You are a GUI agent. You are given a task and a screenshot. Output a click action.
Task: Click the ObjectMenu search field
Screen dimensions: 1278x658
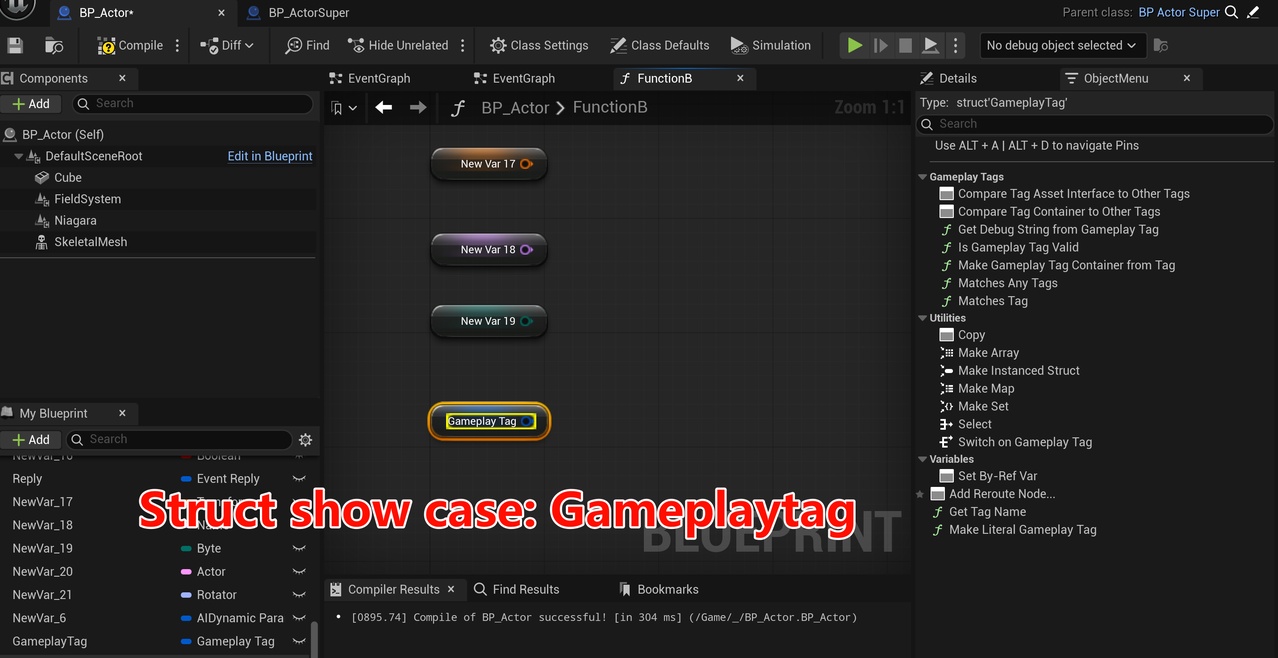coord(1095,124)
